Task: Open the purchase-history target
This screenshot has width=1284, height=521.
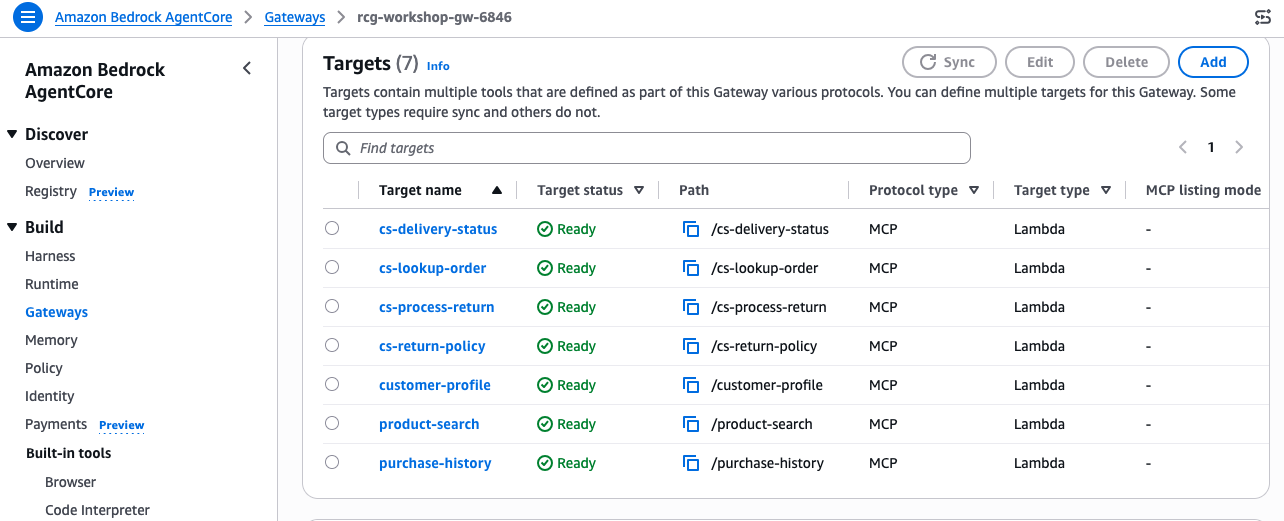Action: [x=435, y=463]
